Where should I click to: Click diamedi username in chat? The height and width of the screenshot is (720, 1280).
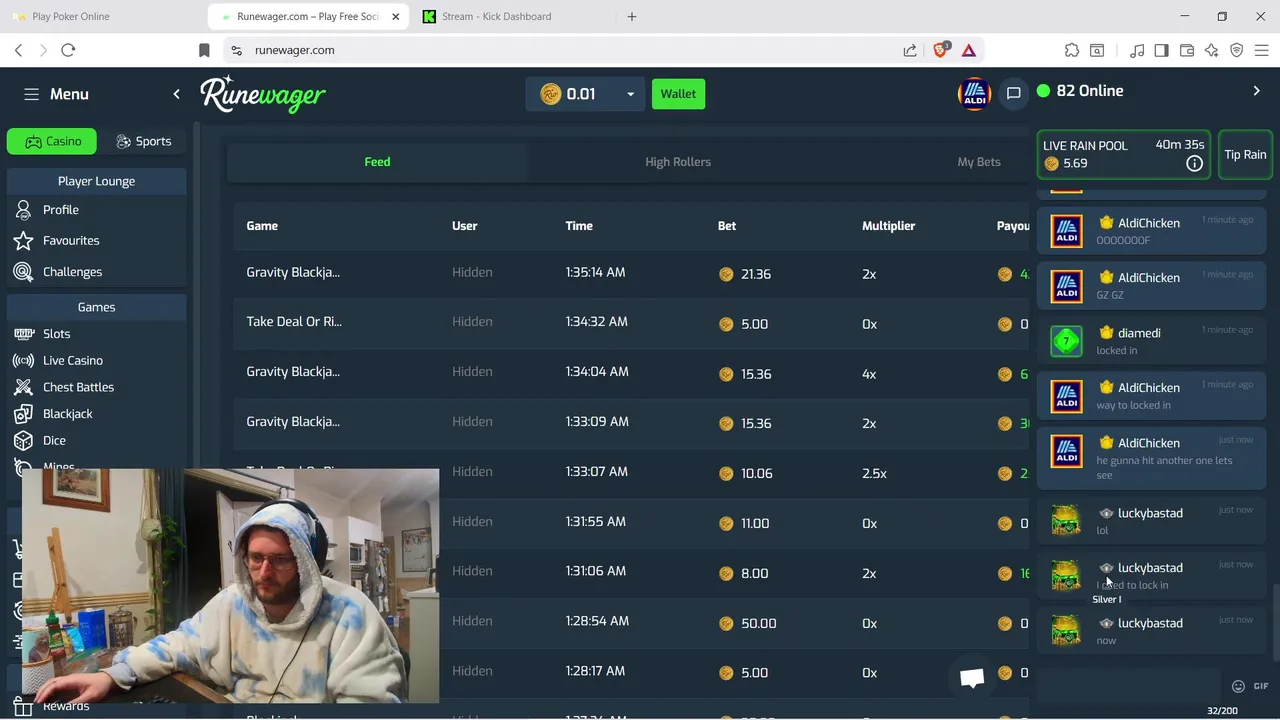pos(1139,333)
